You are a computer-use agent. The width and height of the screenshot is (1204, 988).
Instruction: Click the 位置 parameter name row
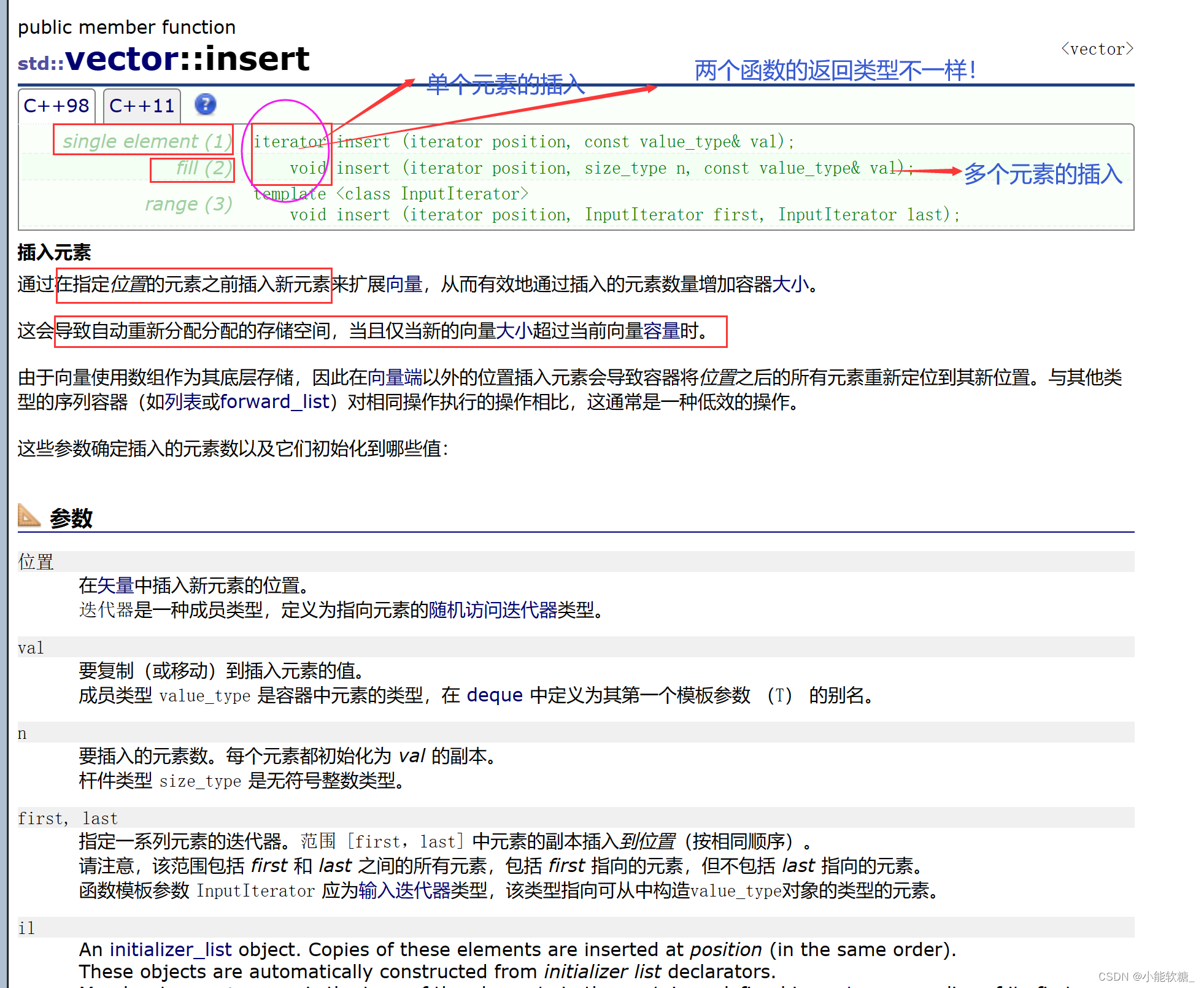pyautogui.click(x=576, y=562)
